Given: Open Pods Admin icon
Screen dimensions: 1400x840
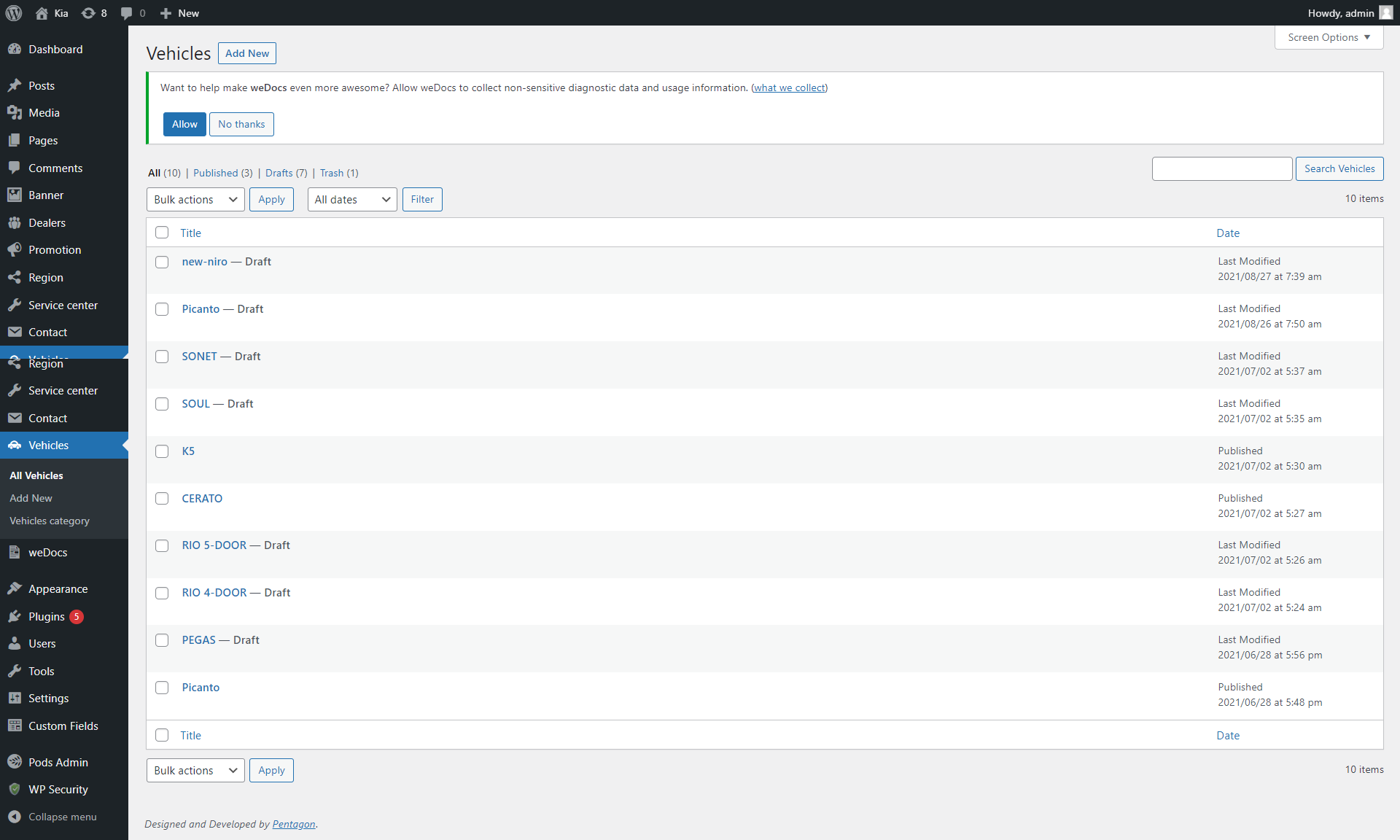Looking at the screenshot, I should point(15,762).
